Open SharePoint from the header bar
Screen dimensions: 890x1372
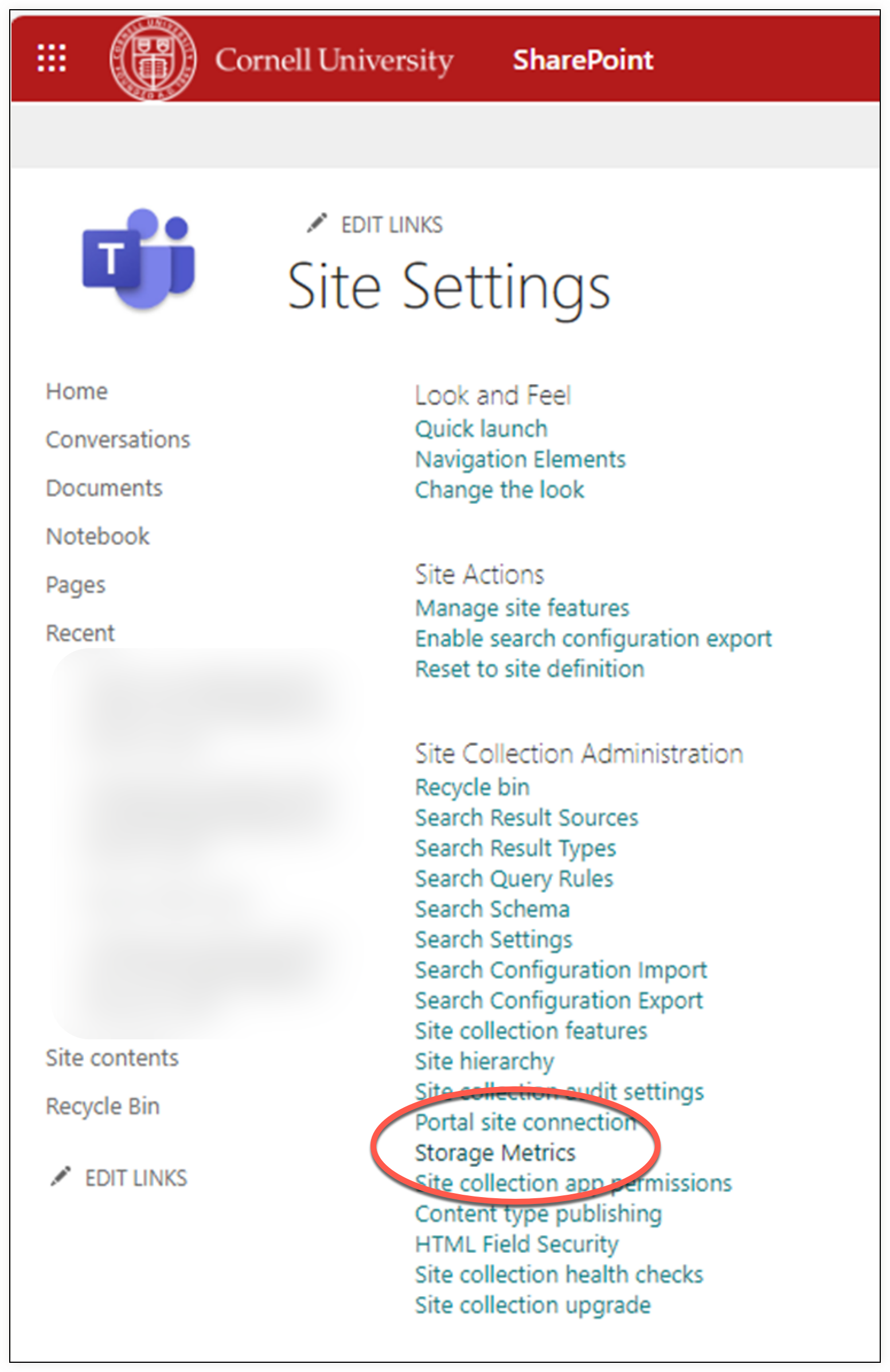pos(583,60)
